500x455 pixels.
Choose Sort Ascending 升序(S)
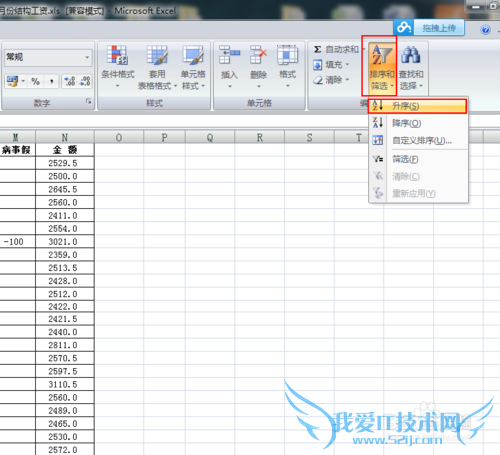coord(418,106)
